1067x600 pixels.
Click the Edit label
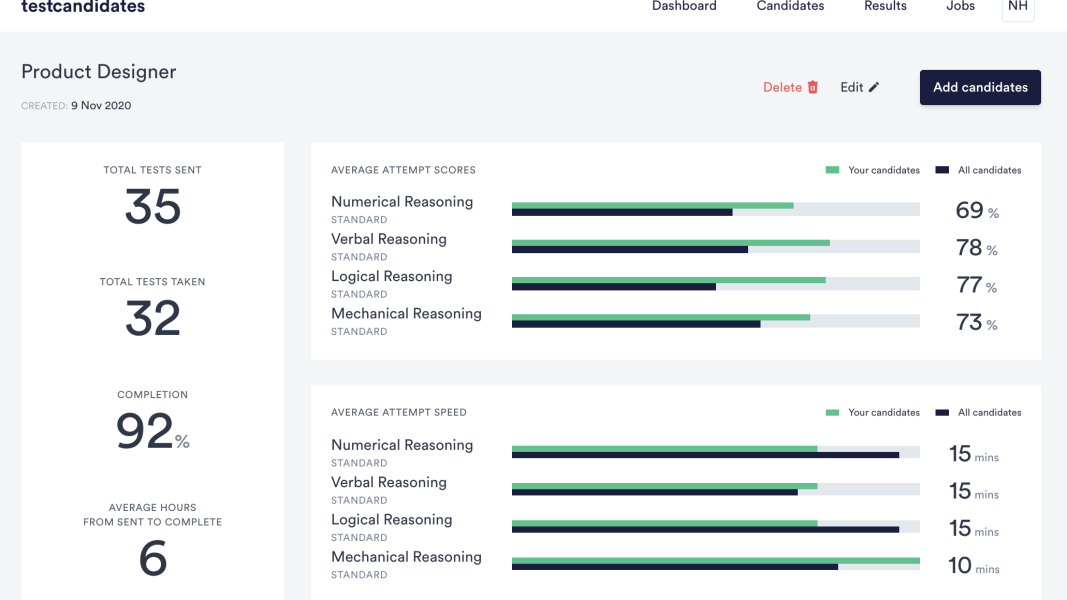(x=852, y=87)
